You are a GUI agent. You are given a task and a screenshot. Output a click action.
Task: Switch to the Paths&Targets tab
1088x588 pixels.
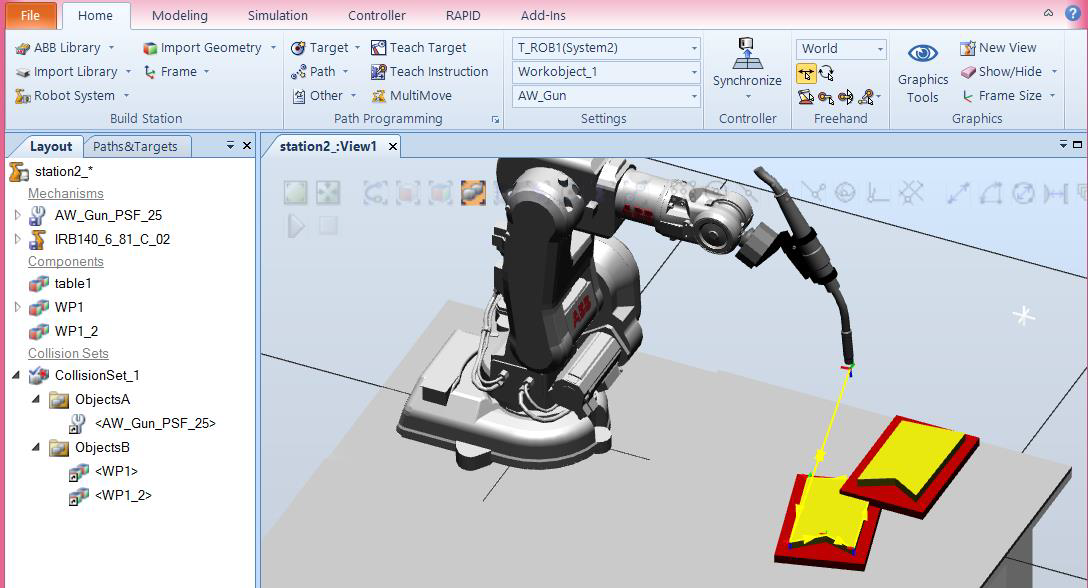pos(138,146)
